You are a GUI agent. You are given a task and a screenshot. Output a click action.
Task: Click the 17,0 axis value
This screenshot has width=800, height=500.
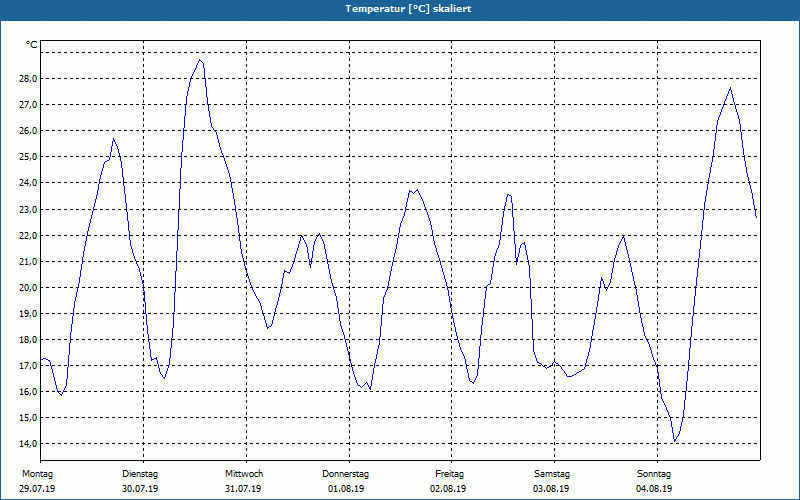click(x=29, y=365)
